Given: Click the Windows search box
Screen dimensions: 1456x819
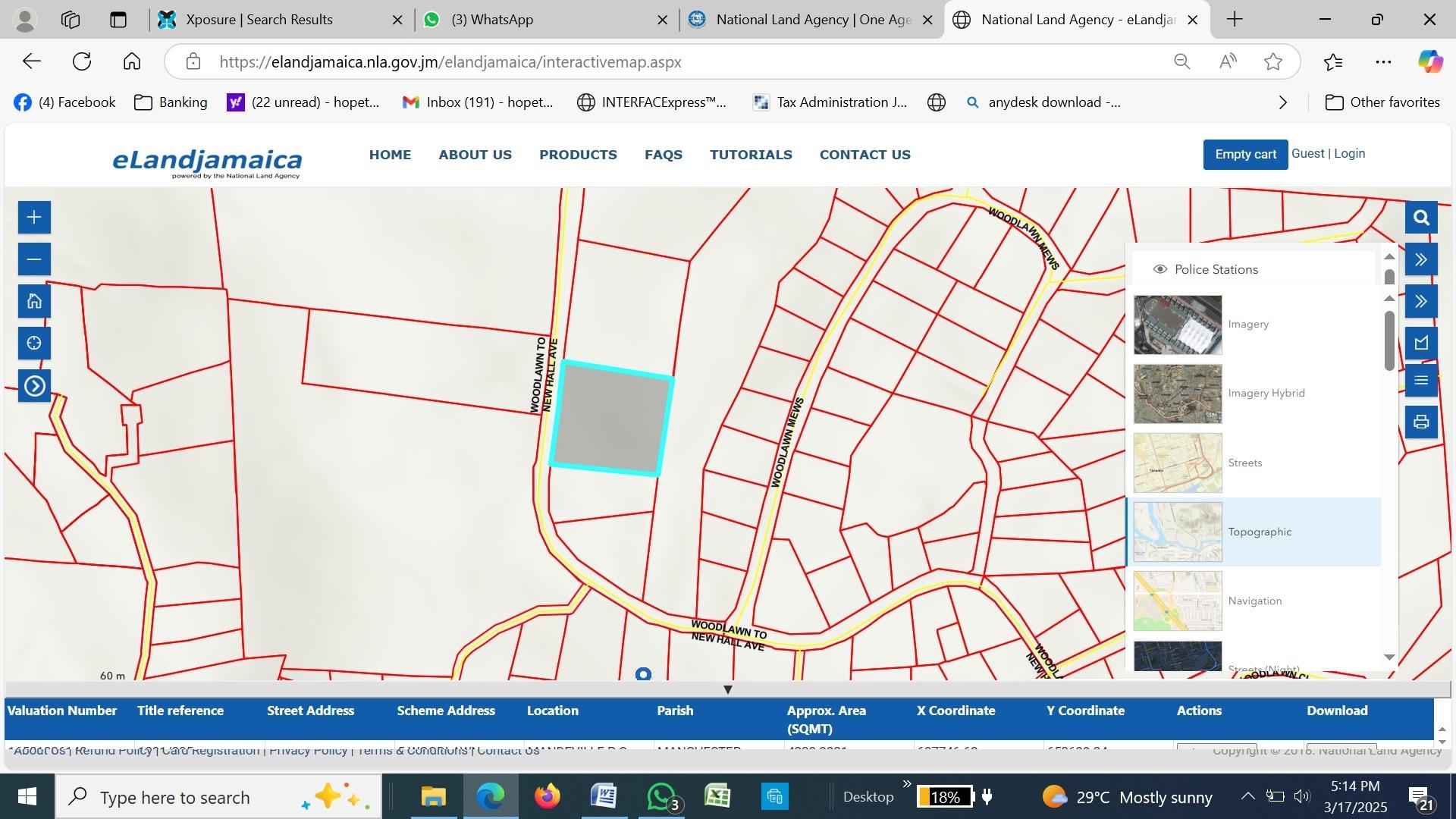Looking at the screenshot, I should [218, 797].
